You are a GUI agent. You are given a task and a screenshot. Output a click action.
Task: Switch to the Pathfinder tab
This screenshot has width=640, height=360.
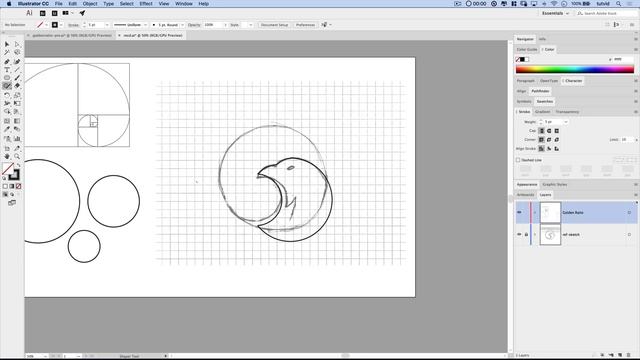tap(540, 91)
